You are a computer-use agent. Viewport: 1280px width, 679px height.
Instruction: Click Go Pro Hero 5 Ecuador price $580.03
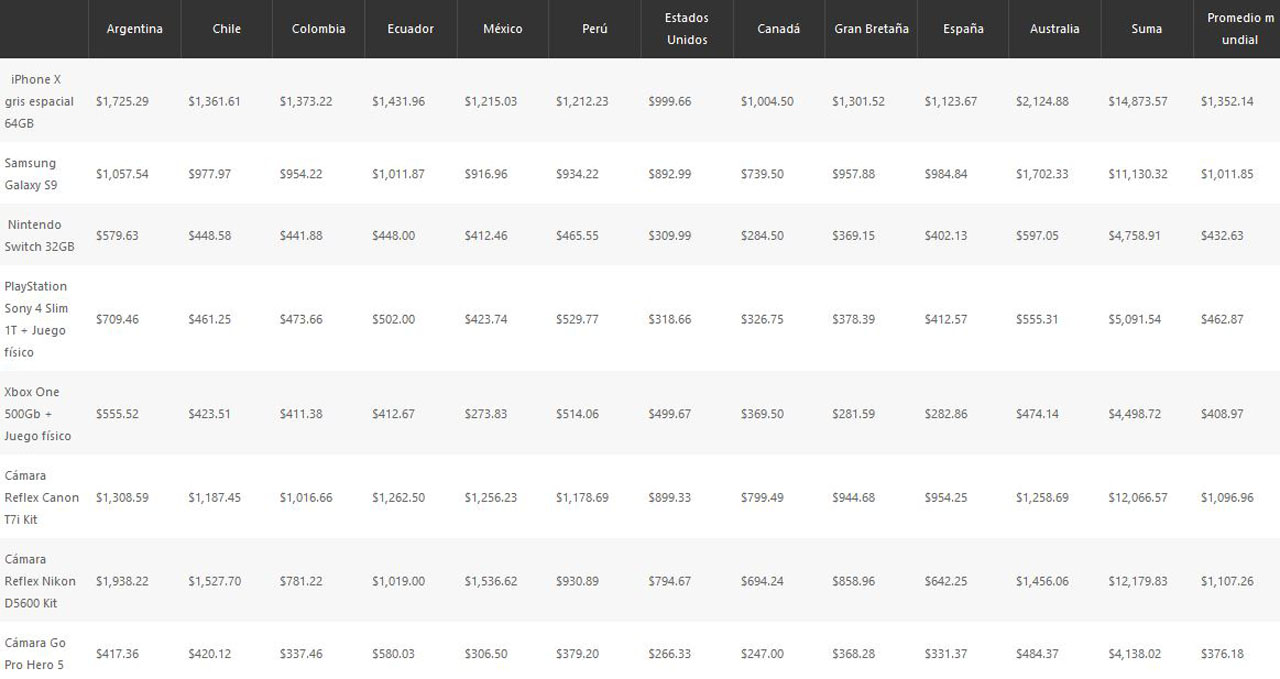tap(393, 654)
